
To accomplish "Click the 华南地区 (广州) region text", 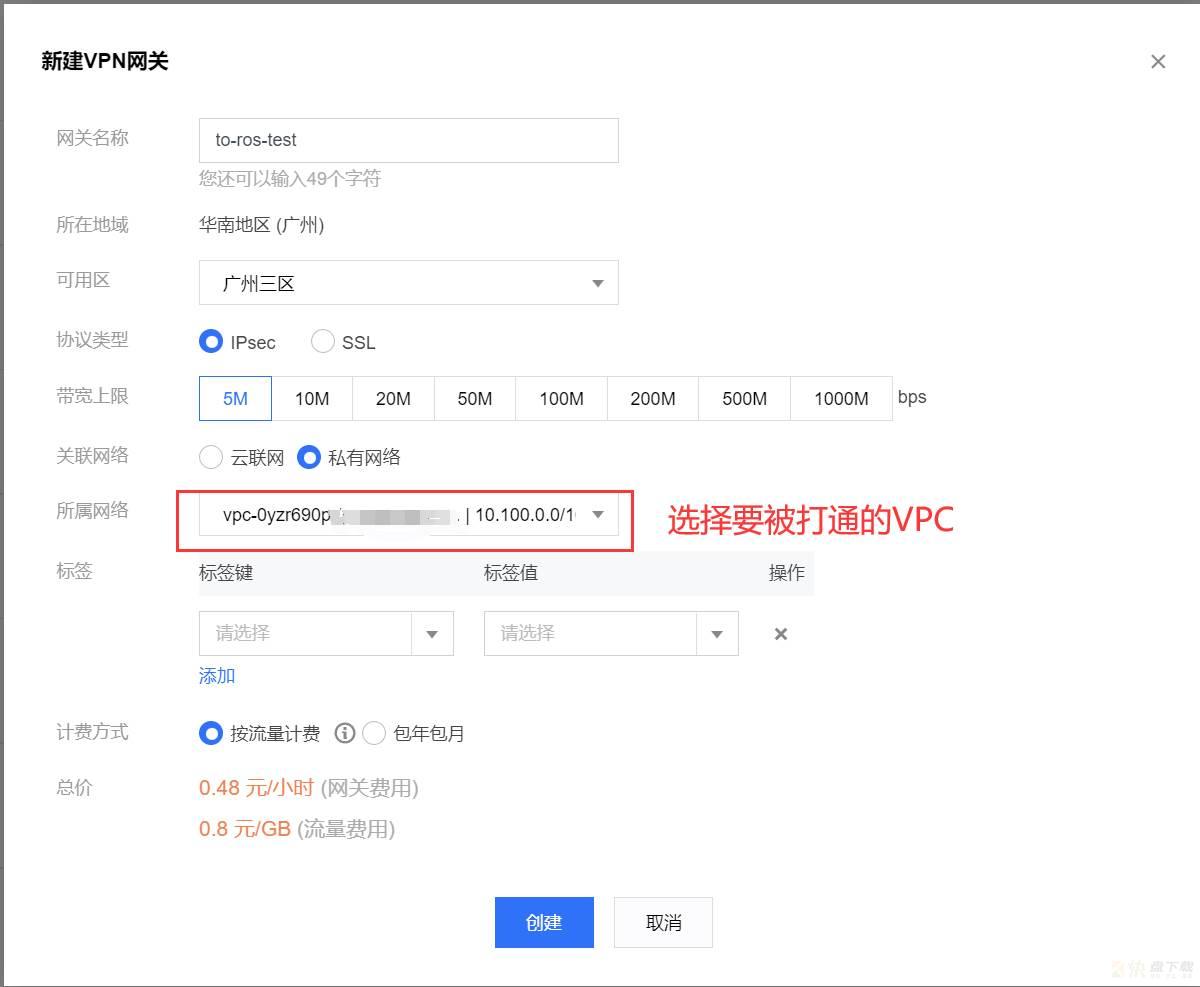I will (x=262, y=225).
